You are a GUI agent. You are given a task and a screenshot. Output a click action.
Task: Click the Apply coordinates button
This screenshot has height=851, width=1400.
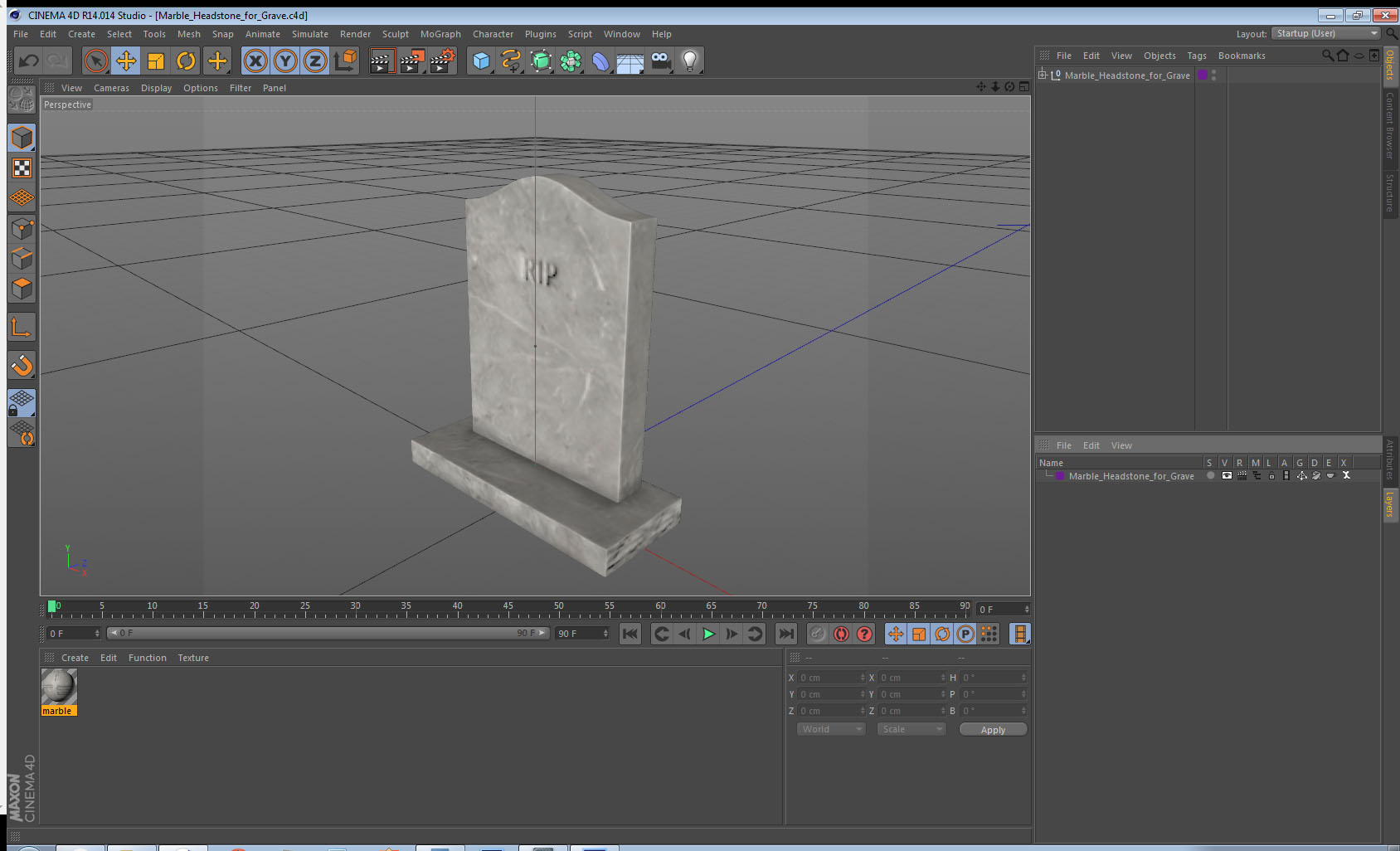pos(993,730)
